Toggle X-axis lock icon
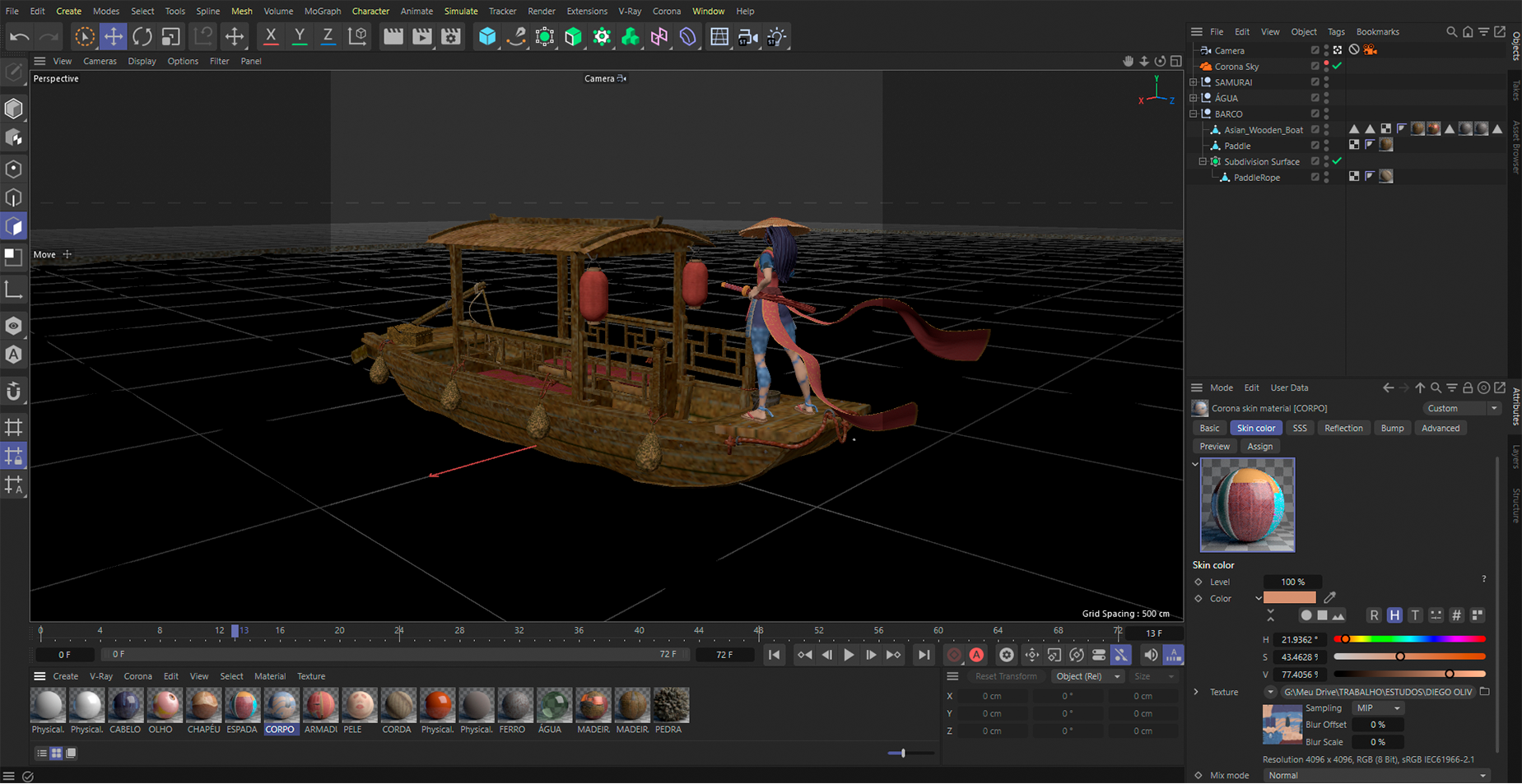This screenshot has height=784, width=1522. (270, 36)
